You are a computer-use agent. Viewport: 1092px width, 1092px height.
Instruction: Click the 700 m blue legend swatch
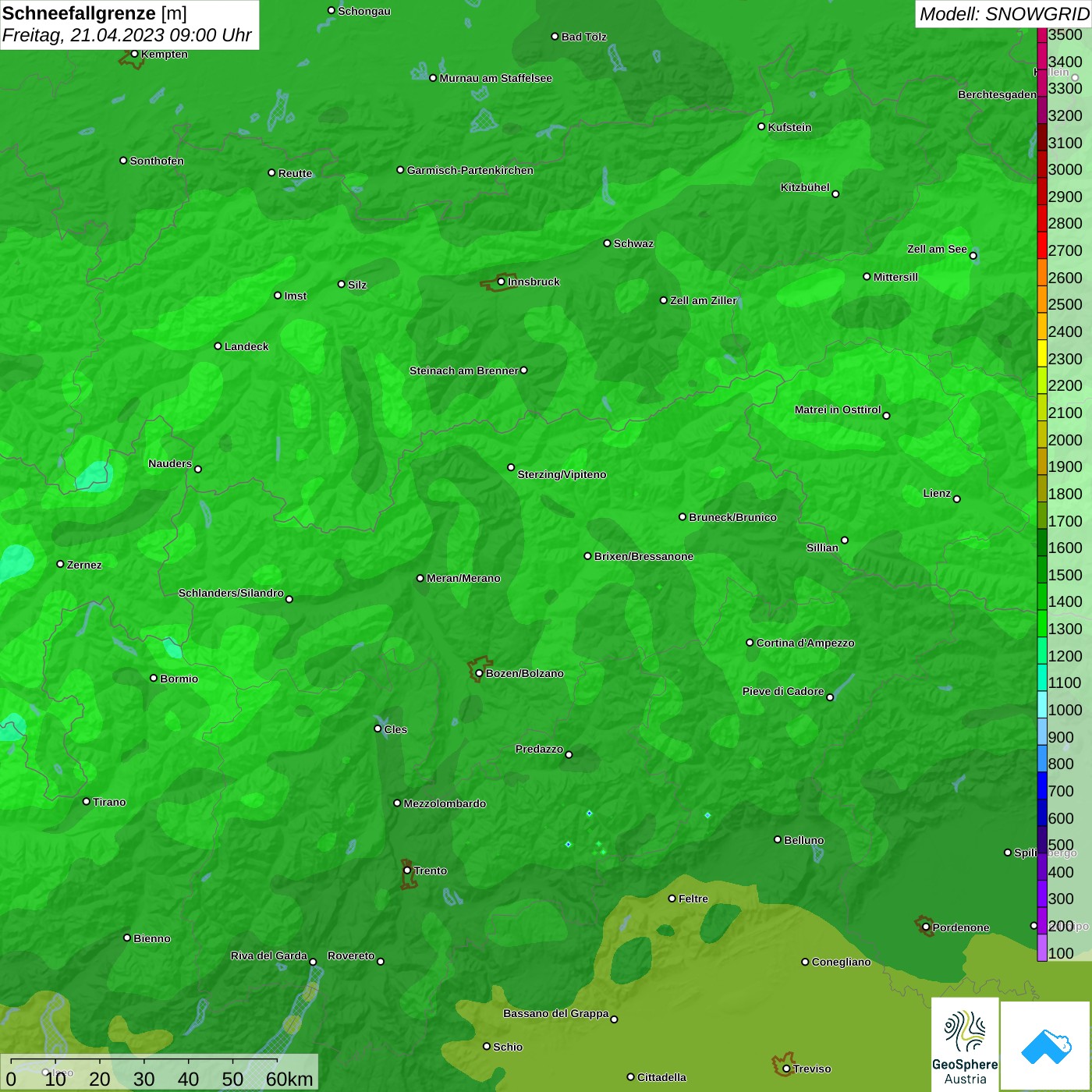coord(1042,785)
